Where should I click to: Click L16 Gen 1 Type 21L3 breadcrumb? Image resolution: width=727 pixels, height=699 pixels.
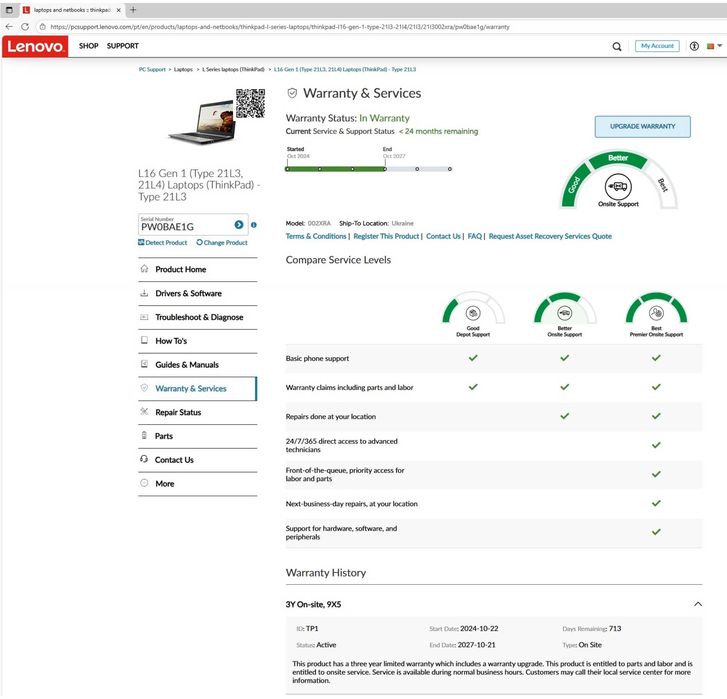pyautogui.click(x=344, y=70)
